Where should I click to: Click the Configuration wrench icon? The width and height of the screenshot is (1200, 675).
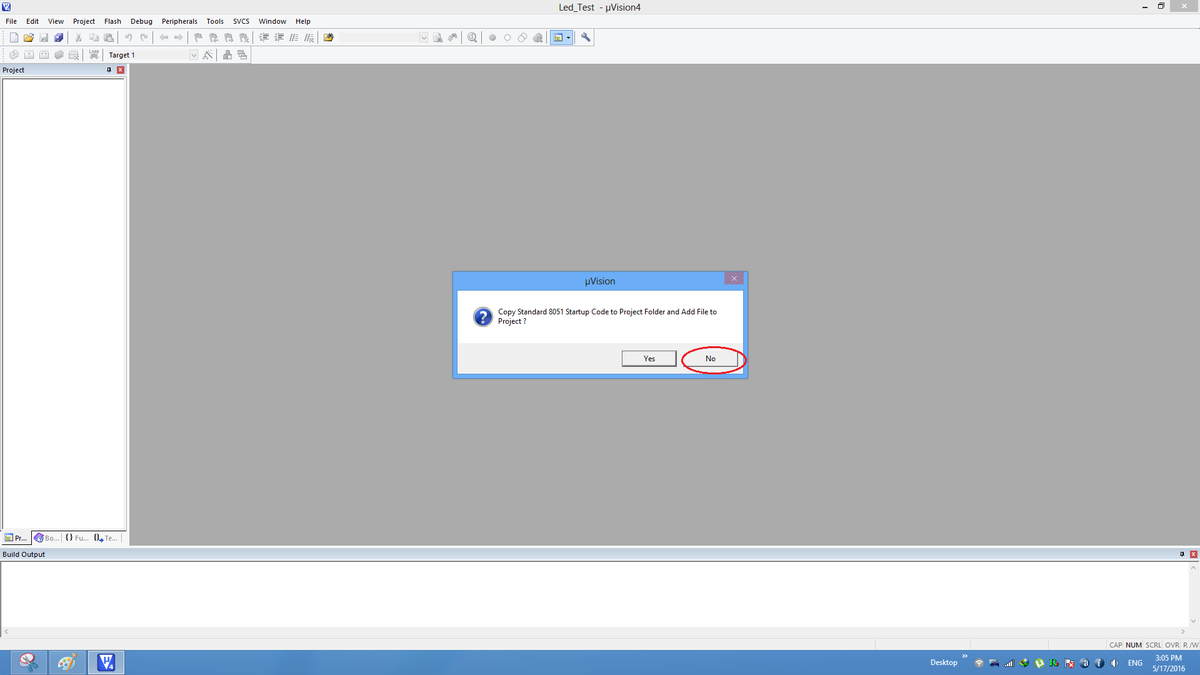pos(585,38)
